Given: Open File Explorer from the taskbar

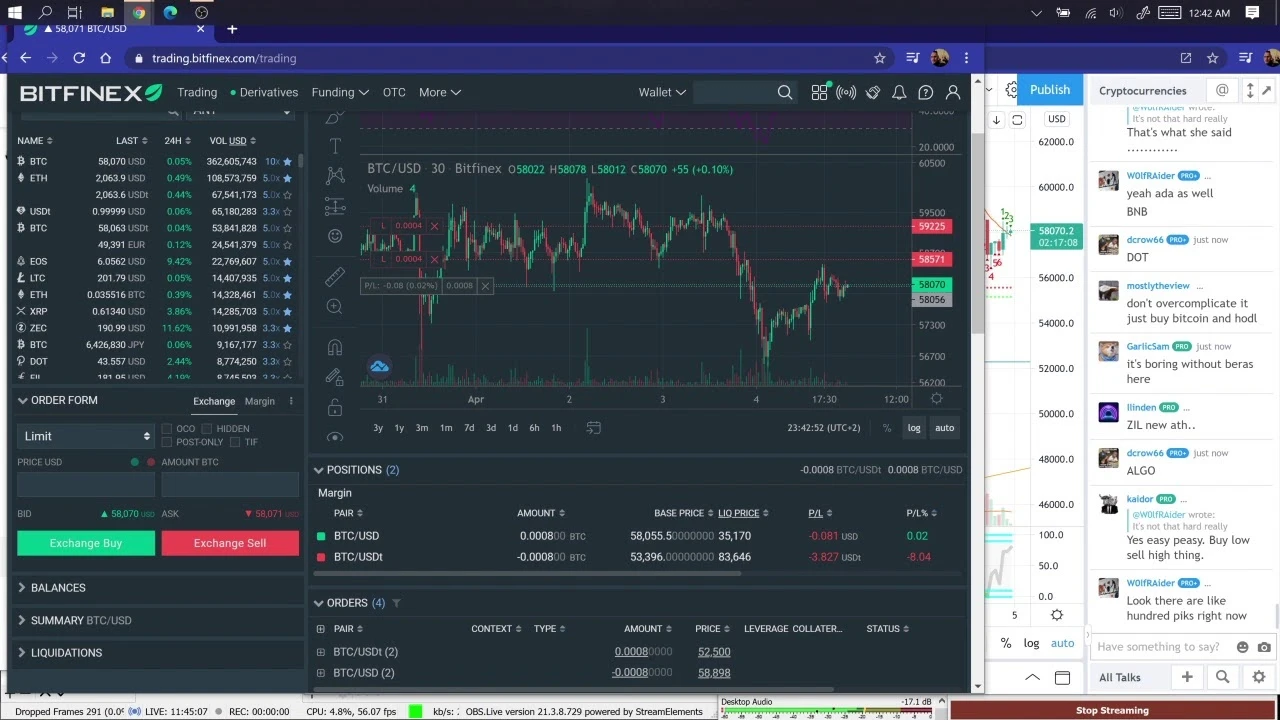Looking at the screenshot, I should (107, 13).
